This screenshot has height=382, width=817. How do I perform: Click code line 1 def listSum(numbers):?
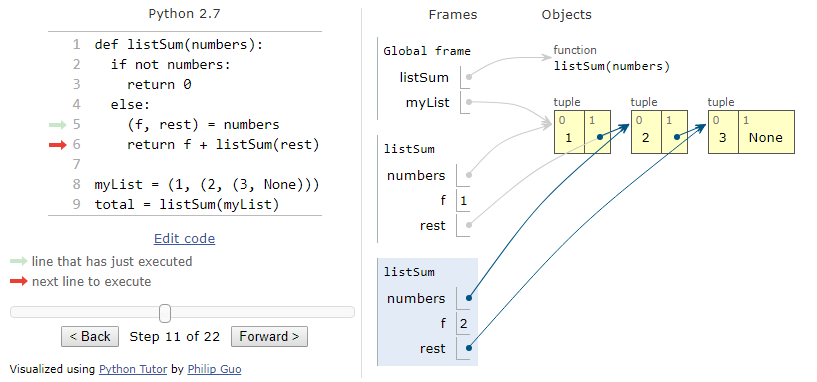point(179,45)
